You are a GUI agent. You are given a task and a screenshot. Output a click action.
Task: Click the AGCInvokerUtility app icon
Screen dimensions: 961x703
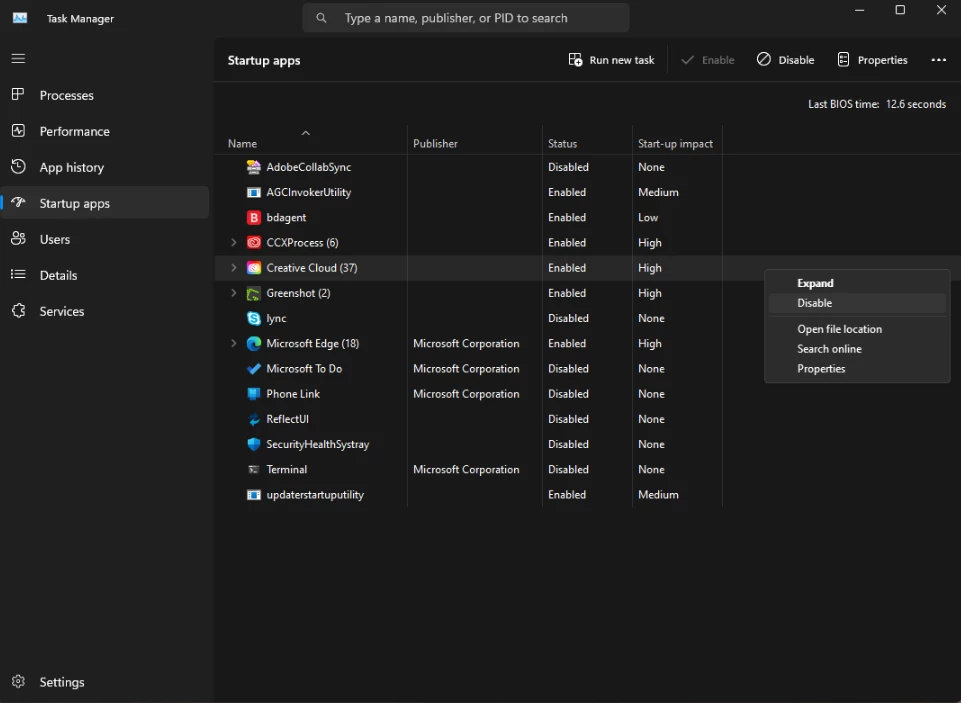[x=253, y=192]
